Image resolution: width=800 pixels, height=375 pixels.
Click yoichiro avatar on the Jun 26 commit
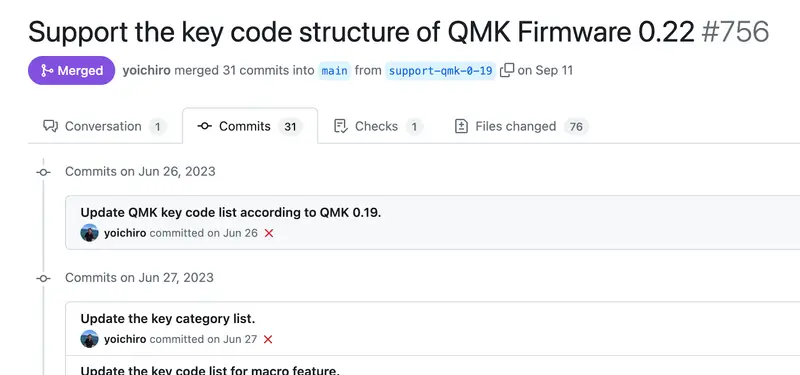click(89, 233)
